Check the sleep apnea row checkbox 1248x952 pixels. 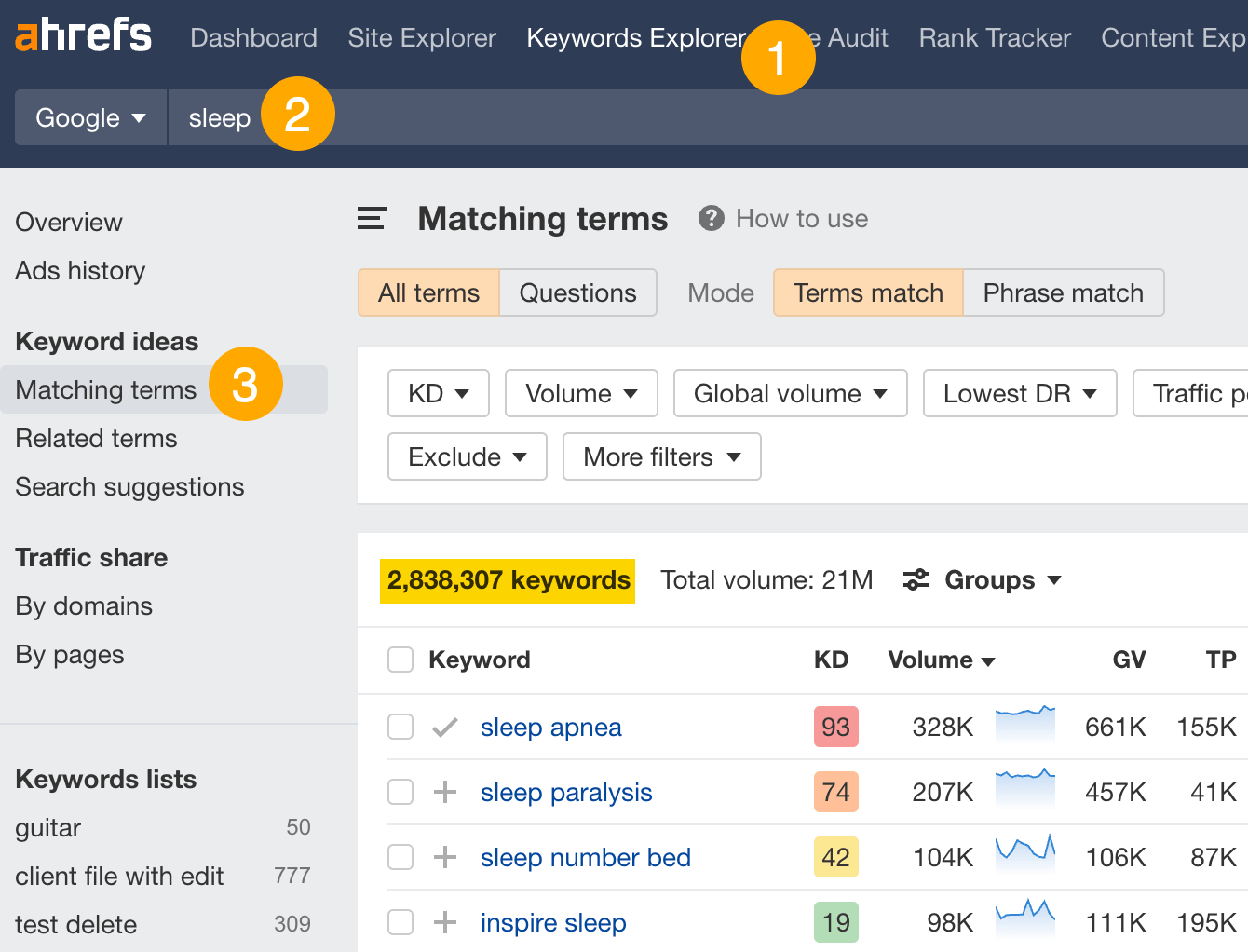400,727
